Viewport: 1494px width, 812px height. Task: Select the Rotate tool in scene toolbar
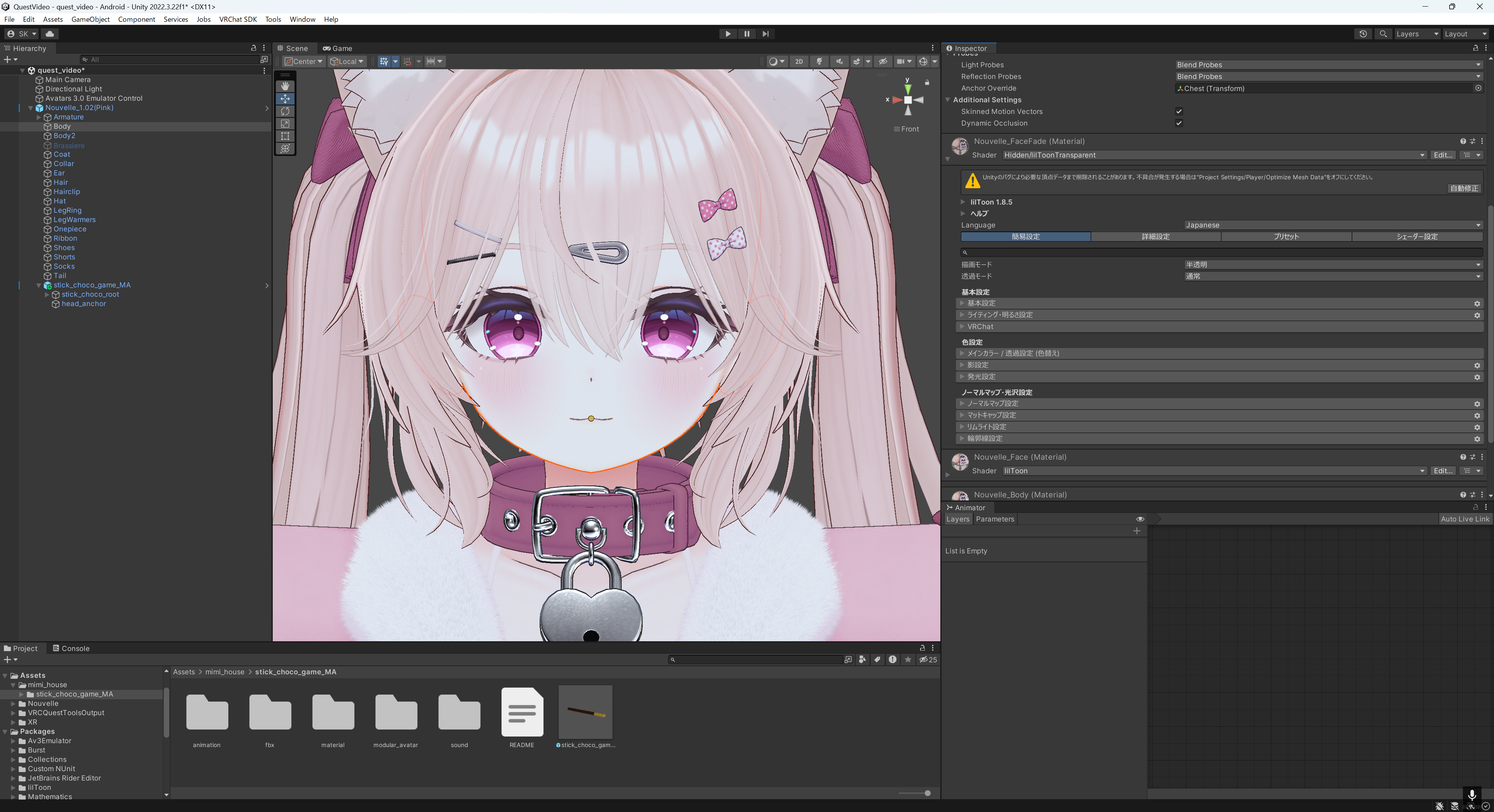pos(285,111)
